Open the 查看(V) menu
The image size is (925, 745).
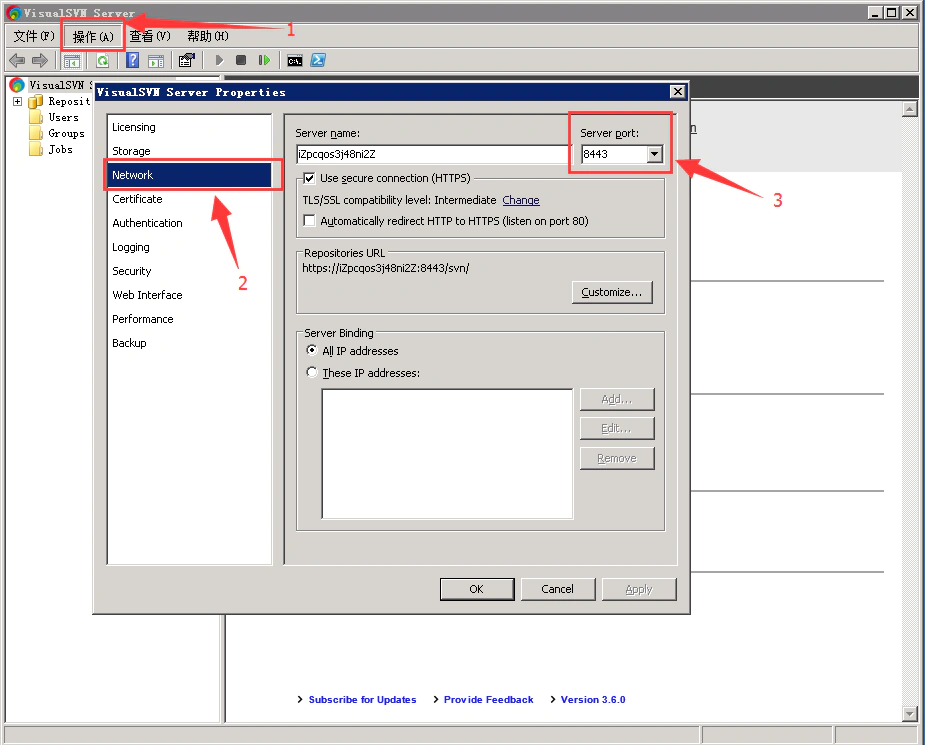coord(150,37)
